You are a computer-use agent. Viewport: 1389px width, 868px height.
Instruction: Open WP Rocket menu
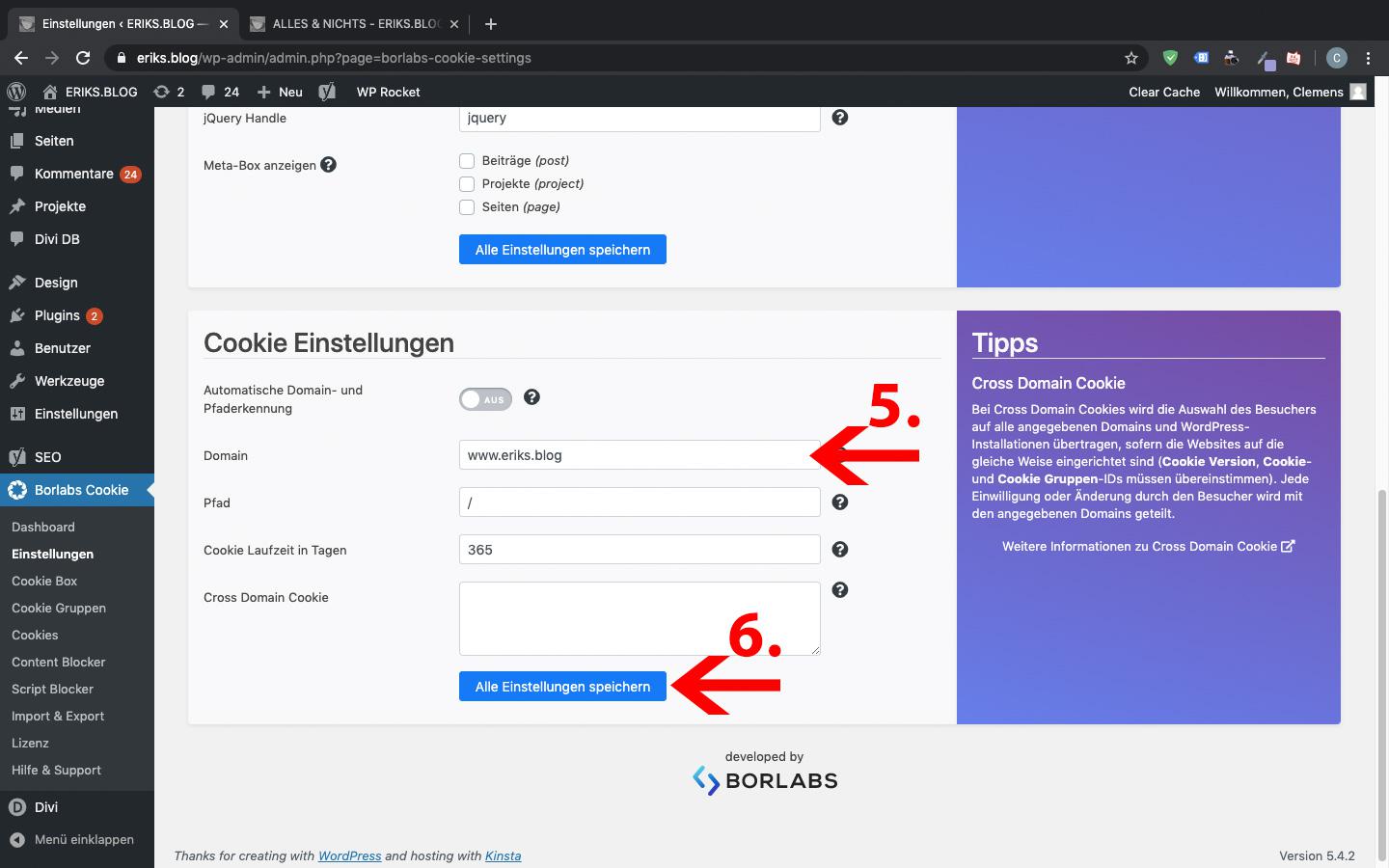(388, 92)
